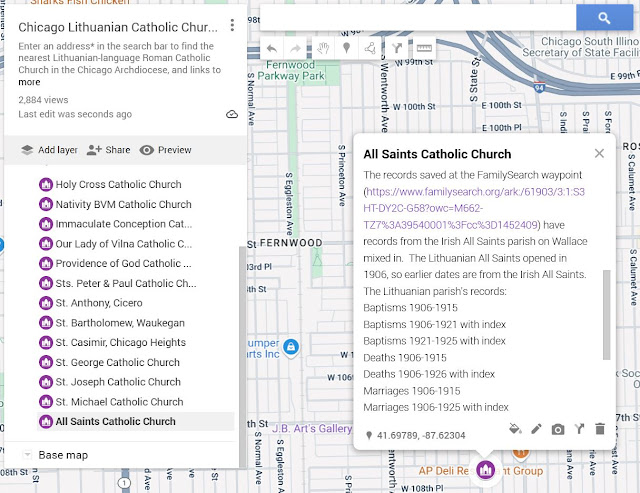Viewport: 640px width, 493px height.
Task: Click the coordinates 41.69789, -87.62304
Action: (421, 435)
